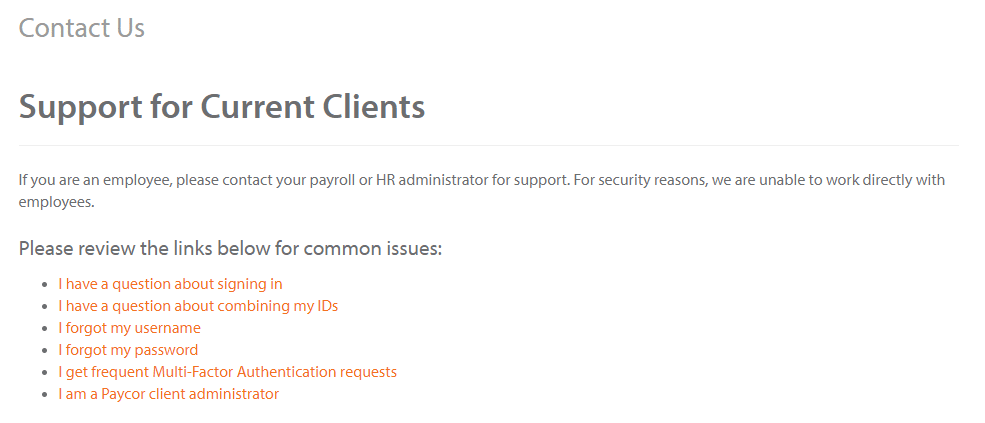Click bullet point beside signing in link
Viewport: 985px width, 423px height.
pos(45,285)
